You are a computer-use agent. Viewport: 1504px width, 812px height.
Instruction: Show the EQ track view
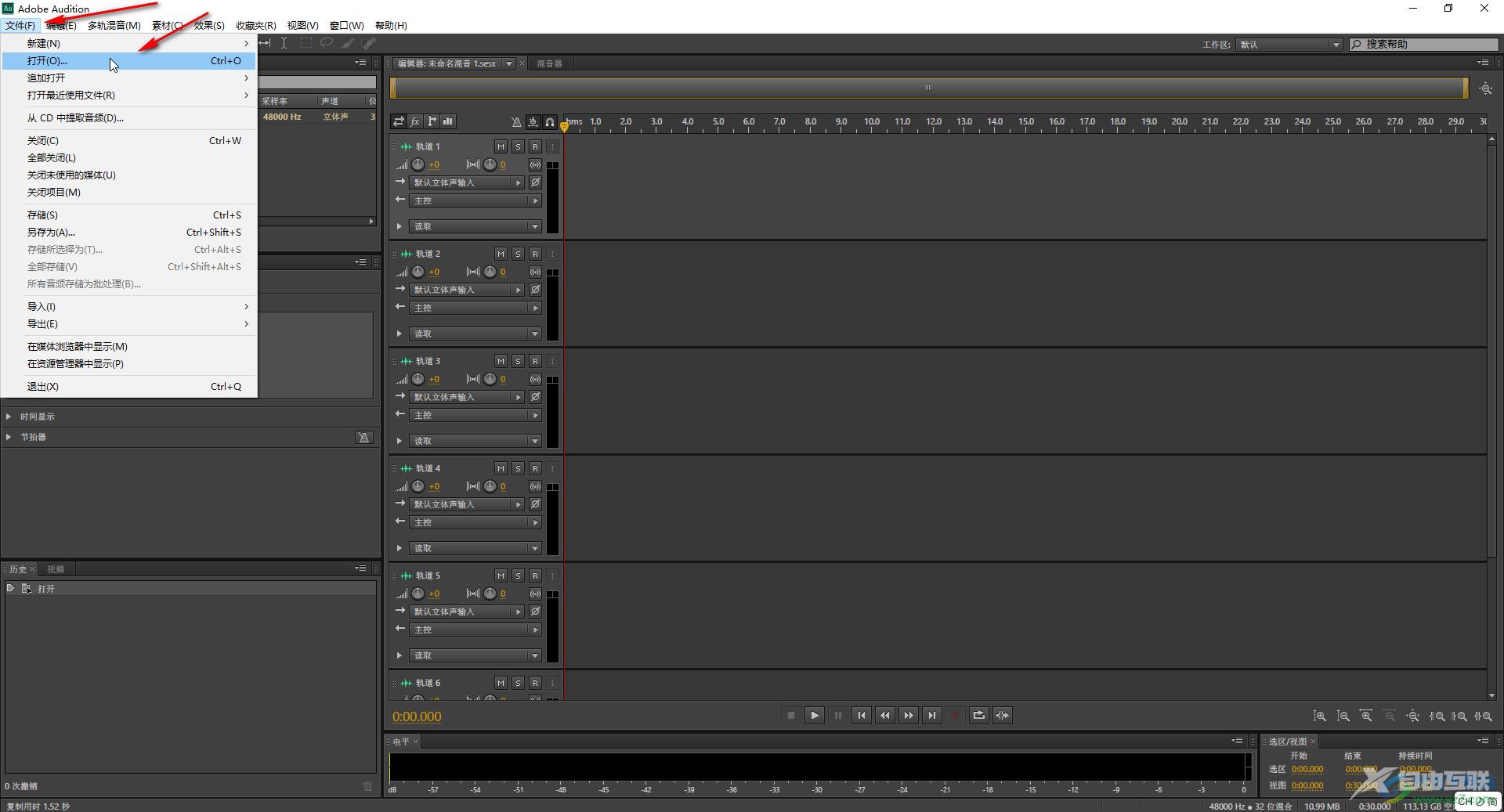point(447,121)
